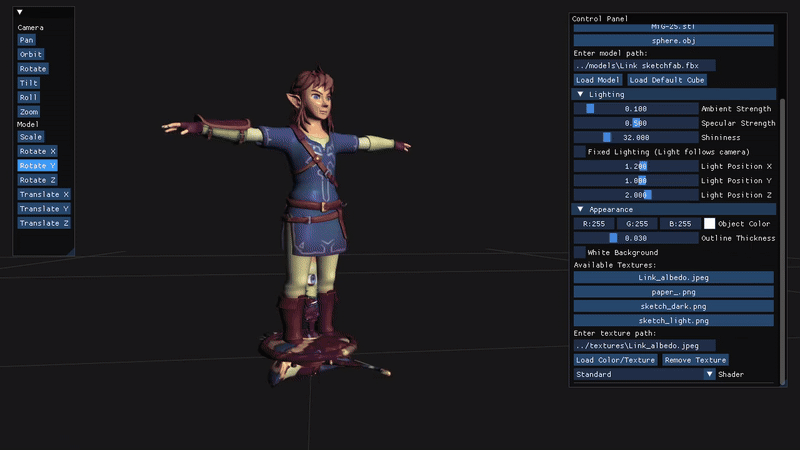Select the Translate Z tool
800x450 pixels.
(x=44, y=223)
